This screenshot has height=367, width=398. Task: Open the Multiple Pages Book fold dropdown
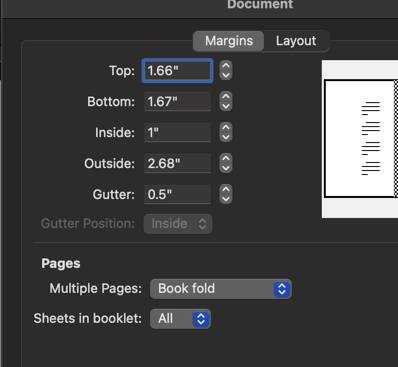(221, 289)
